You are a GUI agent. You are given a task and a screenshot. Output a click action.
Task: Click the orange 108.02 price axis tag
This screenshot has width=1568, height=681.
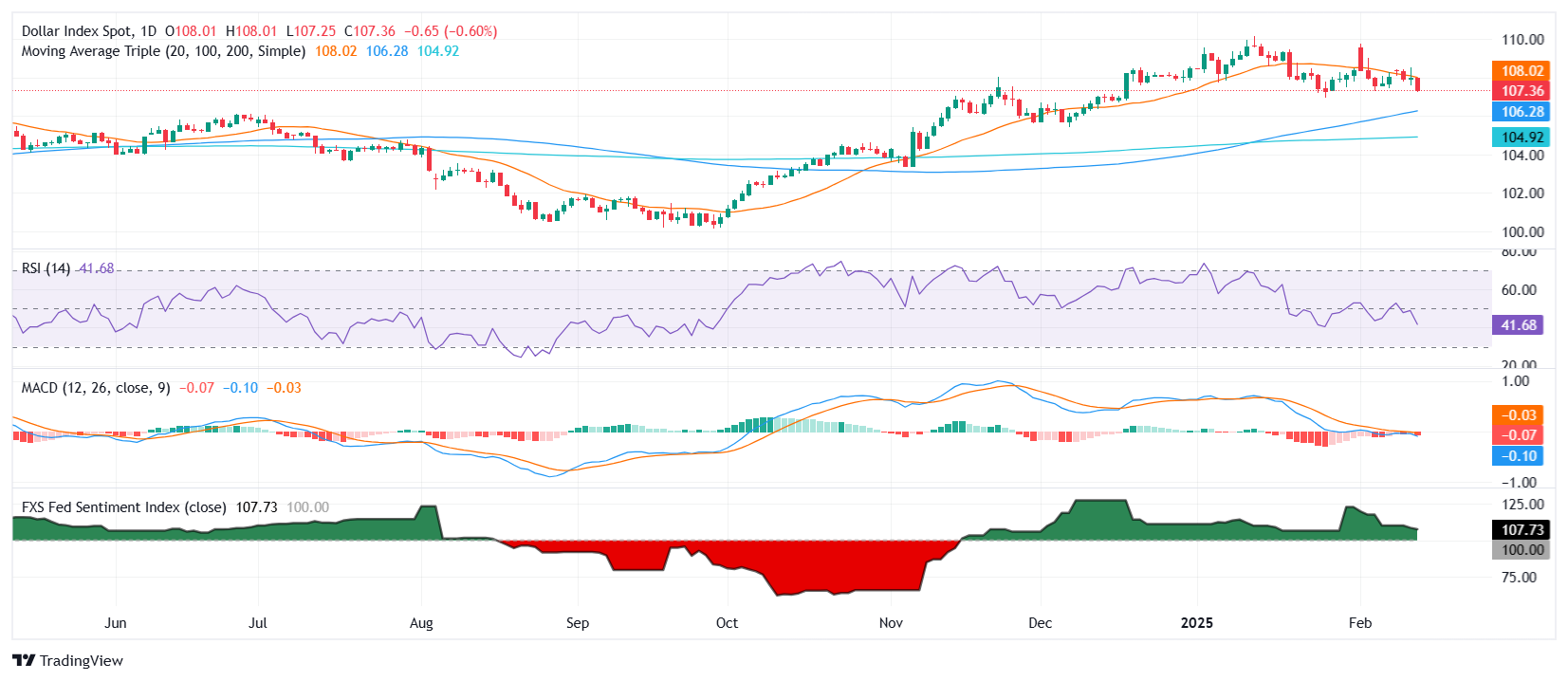pos(1522,71)
